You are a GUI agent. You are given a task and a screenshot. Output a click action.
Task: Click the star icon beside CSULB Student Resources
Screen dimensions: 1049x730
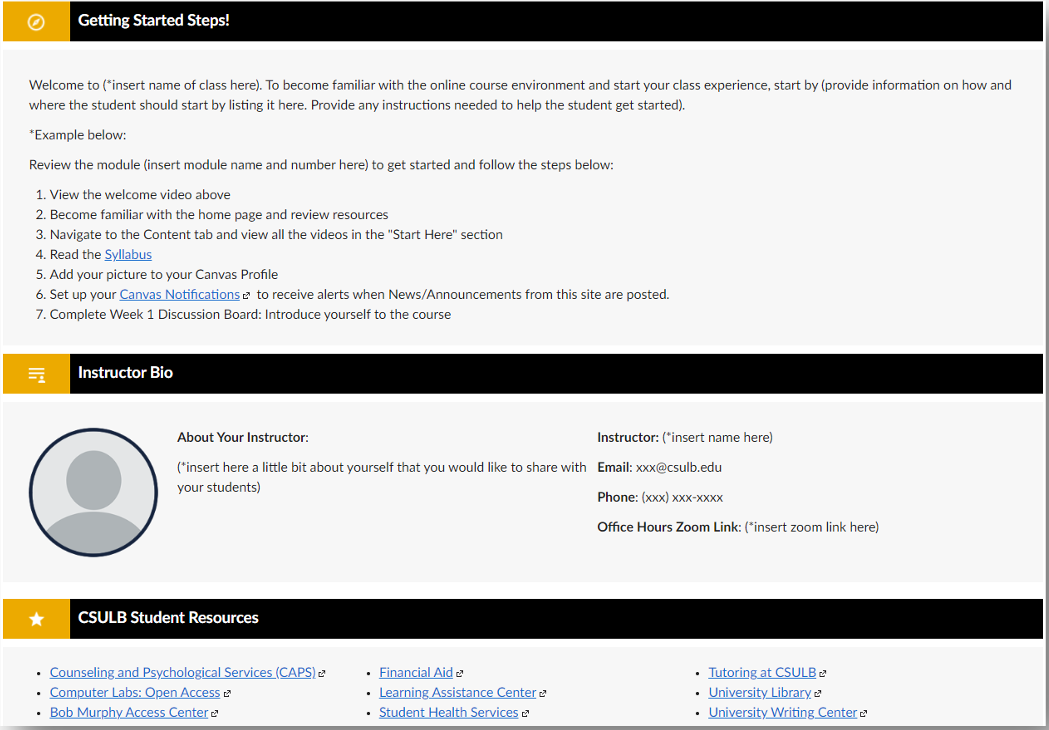click(x=37, y=619)
